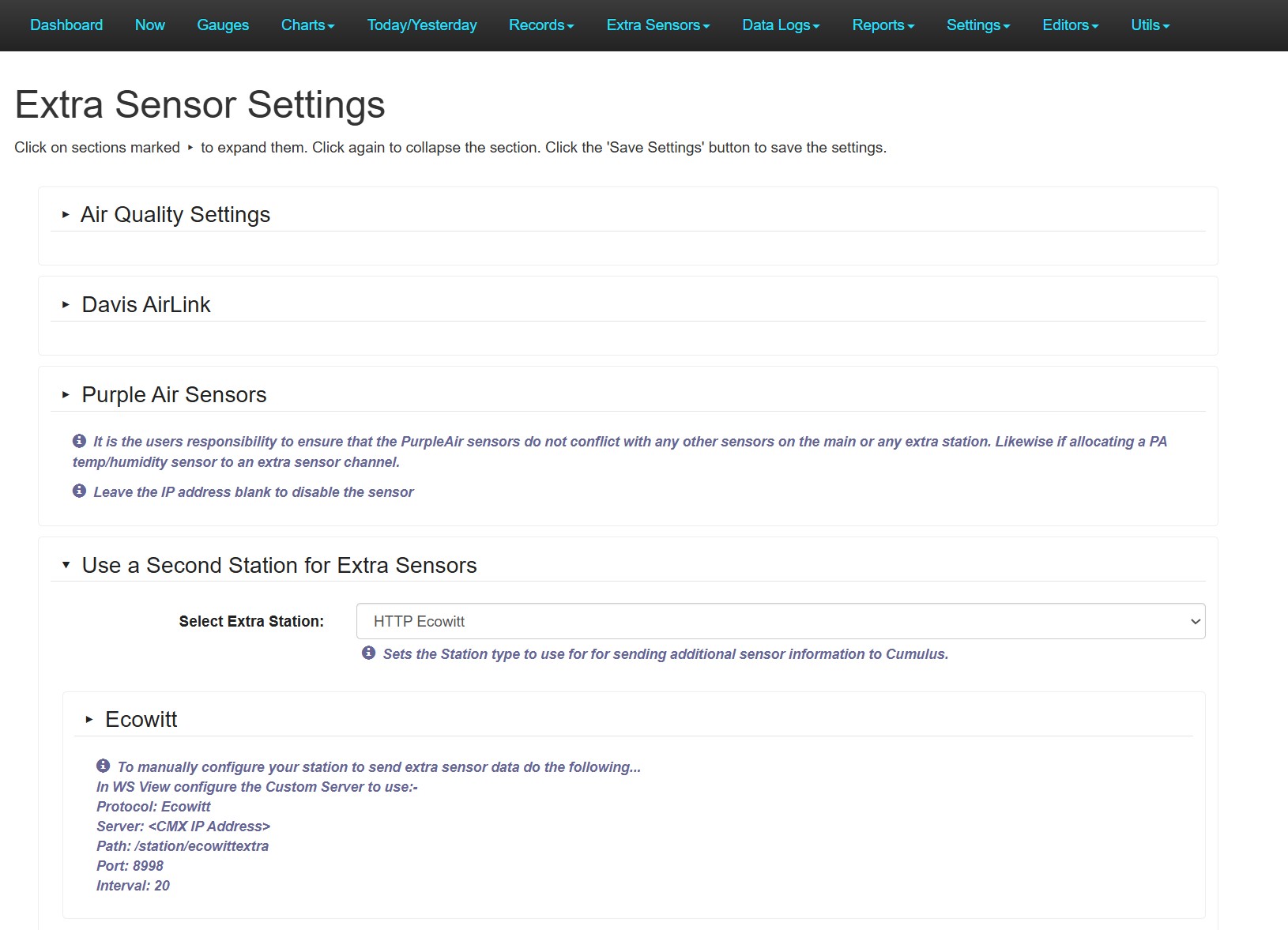Open the Today/Yesterday page
This screenshot has height=930, width=1288.
422,25
